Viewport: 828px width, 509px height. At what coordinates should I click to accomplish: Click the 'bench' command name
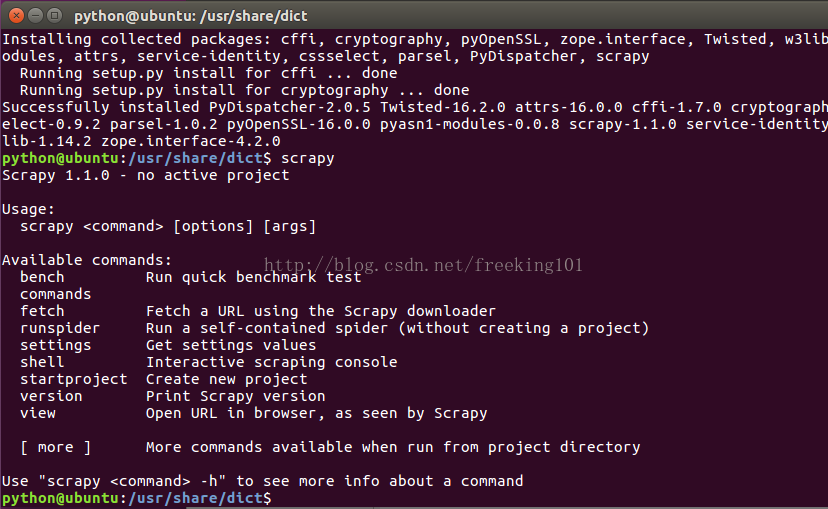tap(42, 277)
